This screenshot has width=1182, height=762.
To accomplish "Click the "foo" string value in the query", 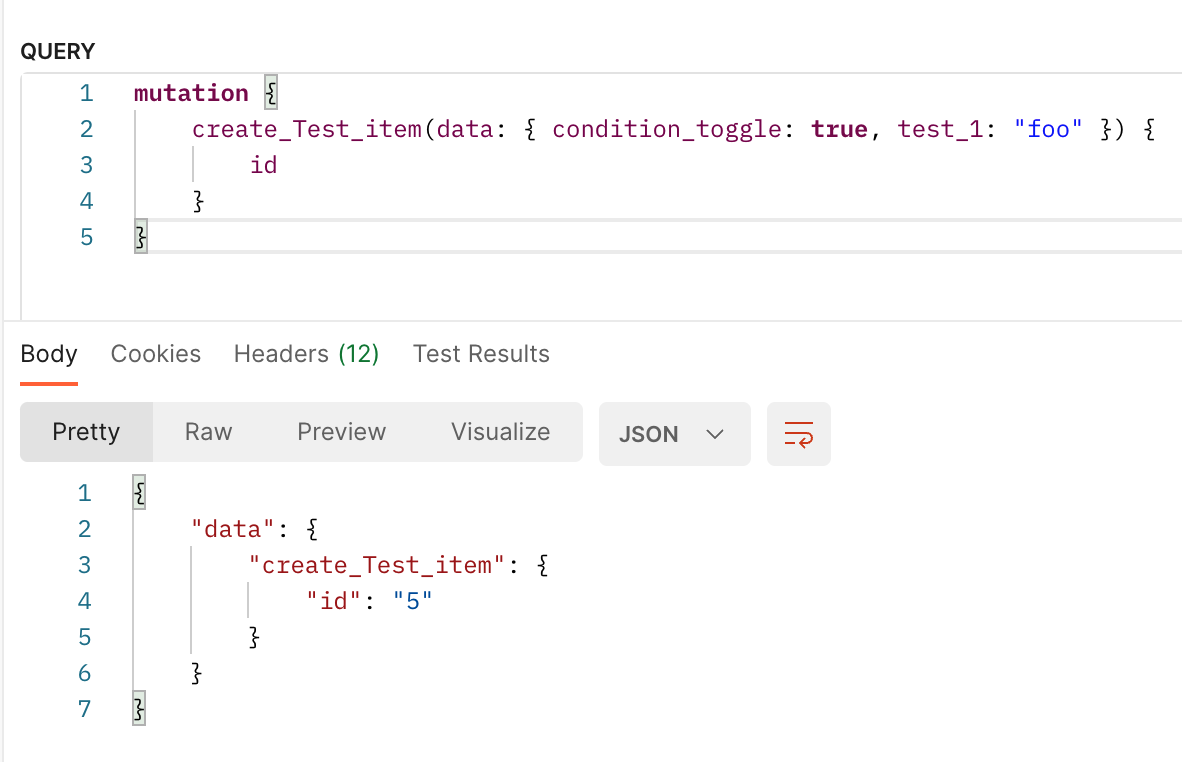I will click(x=1047, y=128).
